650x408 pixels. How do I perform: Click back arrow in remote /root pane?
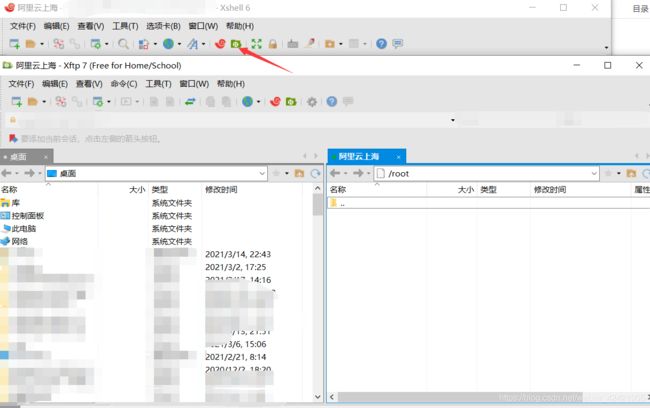pos(335,173)
